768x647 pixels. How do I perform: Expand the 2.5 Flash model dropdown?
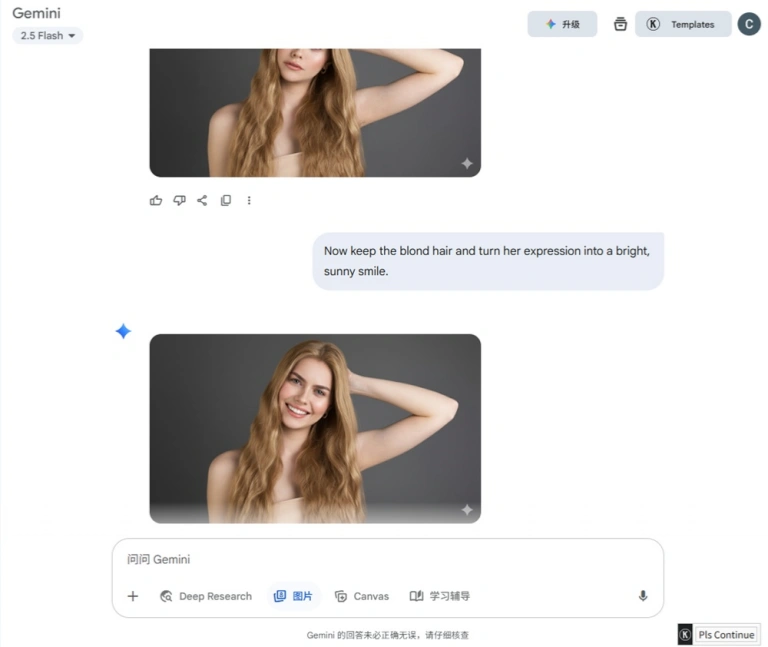point(48,36)
